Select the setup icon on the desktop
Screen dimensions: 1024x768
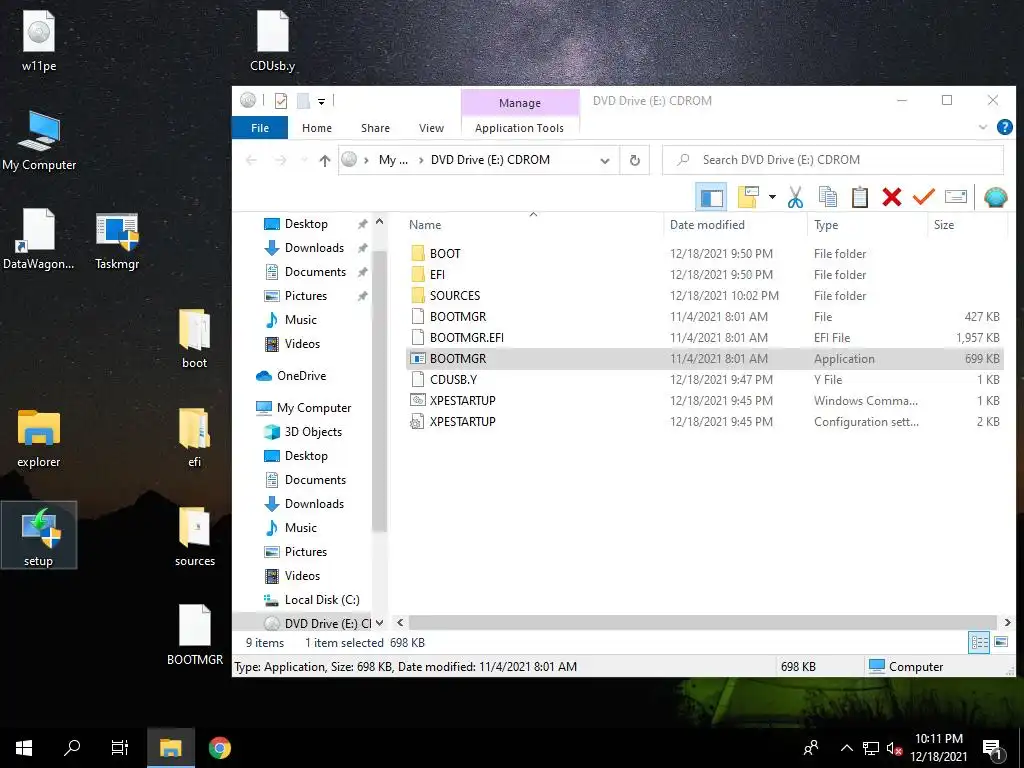coord(39,536)
